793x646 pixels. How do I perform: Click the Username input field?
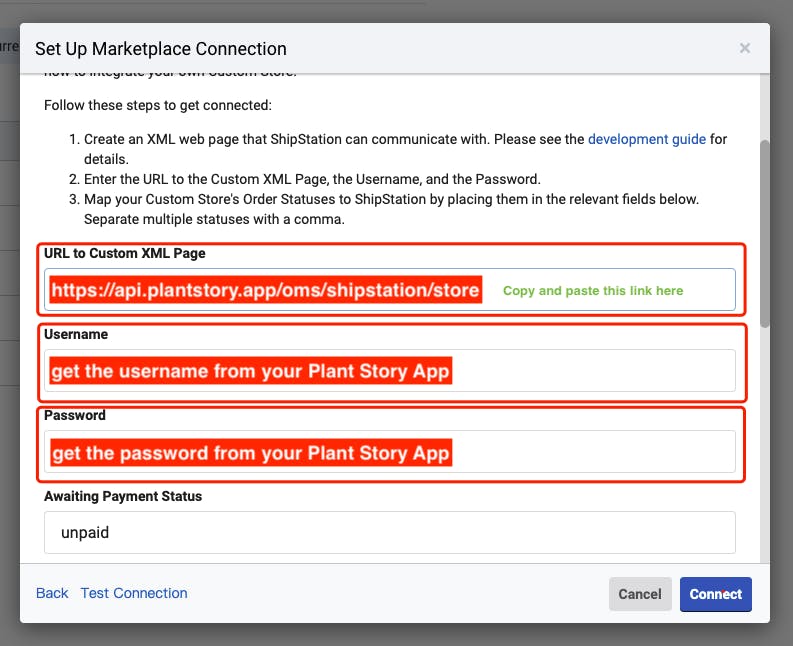tap(389, 370)
